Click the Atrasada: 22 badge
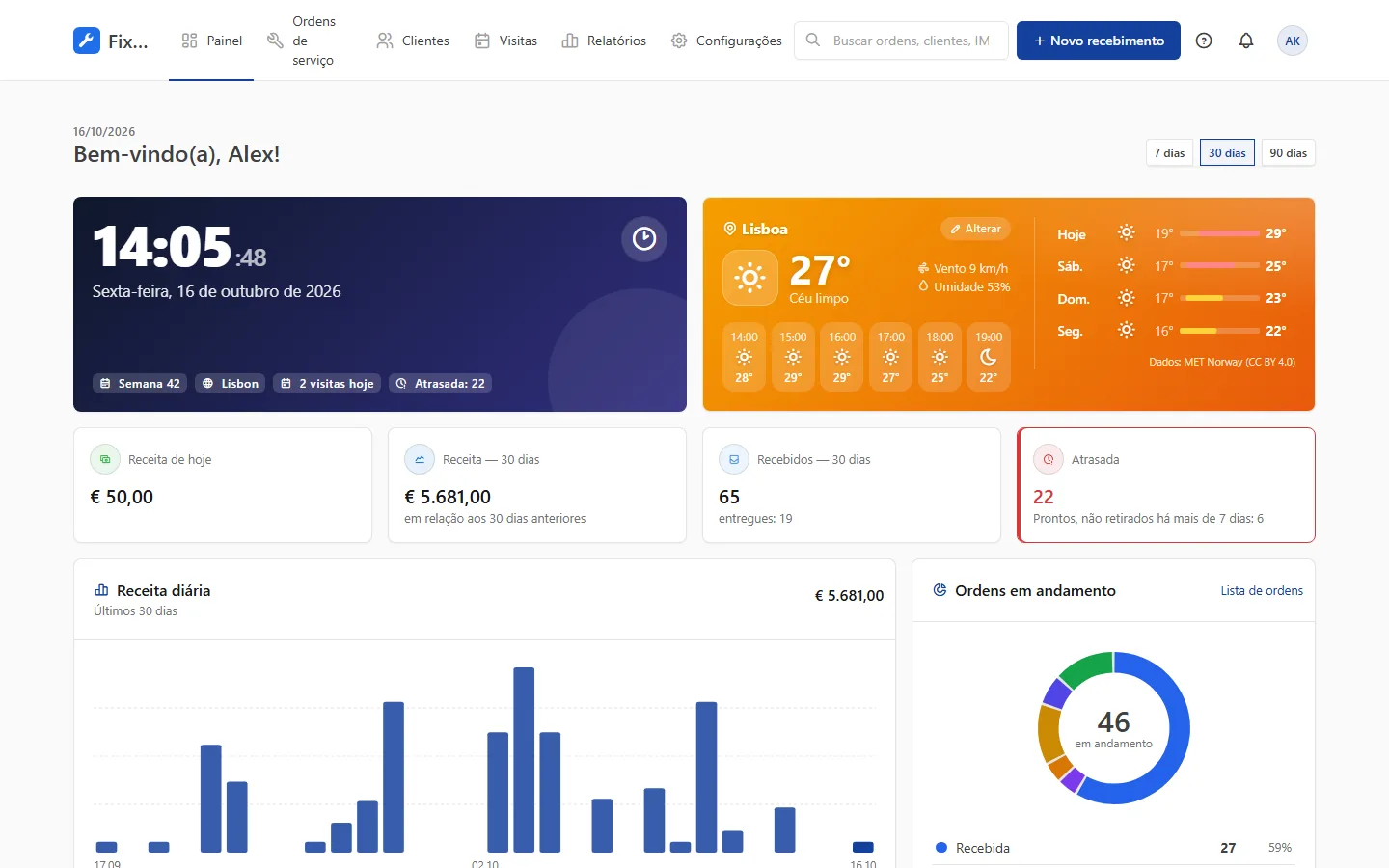 pyautogui.click(x=441, y=384)
